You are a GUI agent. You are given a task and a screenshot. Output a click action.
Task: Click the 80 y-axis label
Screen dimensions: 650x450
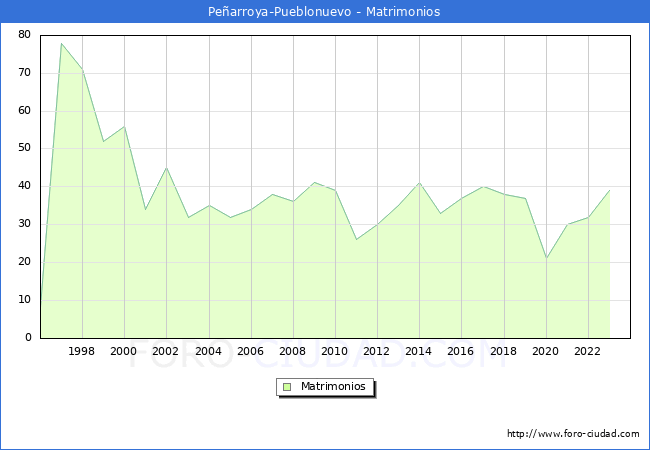click(24, 35)
